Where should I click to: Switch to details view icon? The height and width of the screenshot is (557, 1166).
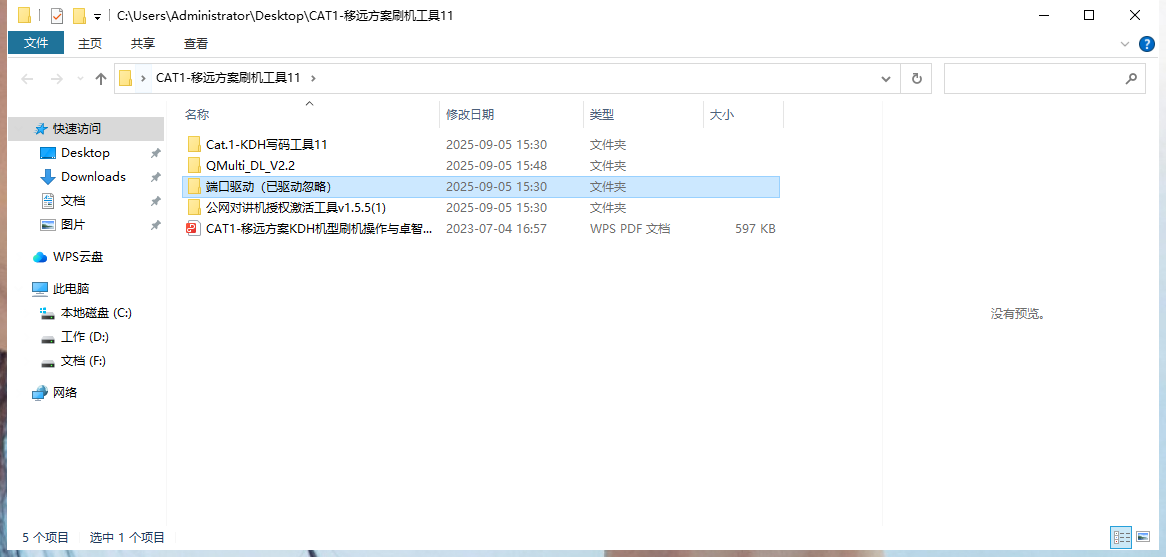[1121, 536]
